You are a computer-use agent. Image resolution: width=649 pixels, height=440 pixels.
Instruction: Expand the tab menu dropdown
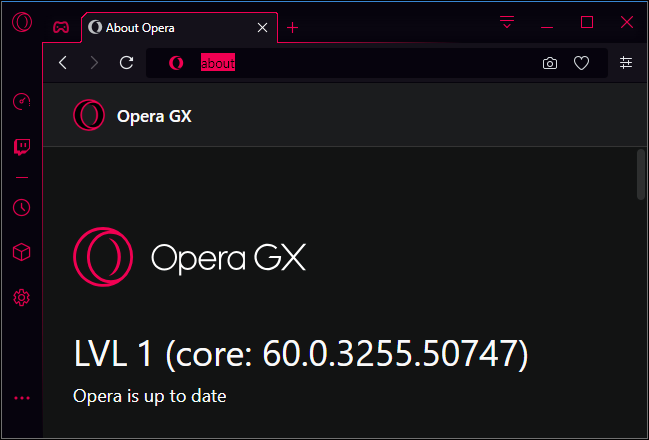(507, 22)
